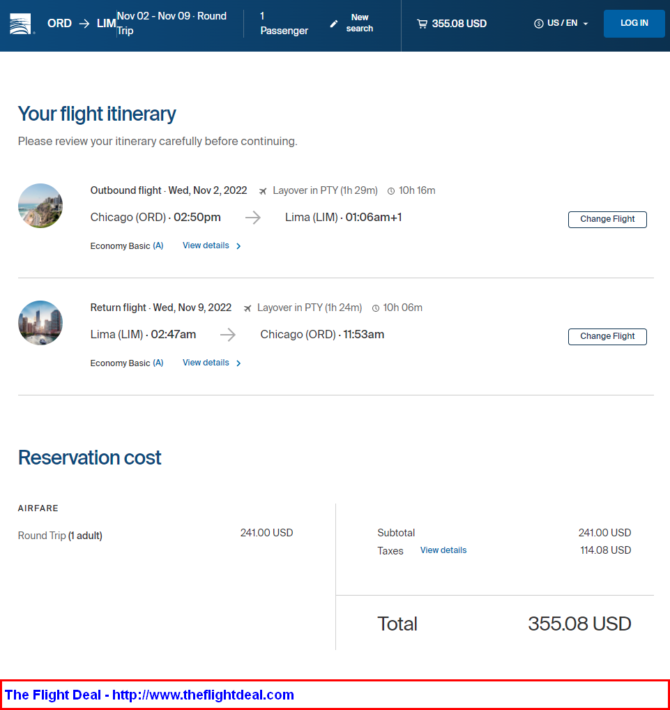Image resolution: width=670 pixels, height=710 pixels.
Task: View details of the return flight
Action: (x=206, y=363)
